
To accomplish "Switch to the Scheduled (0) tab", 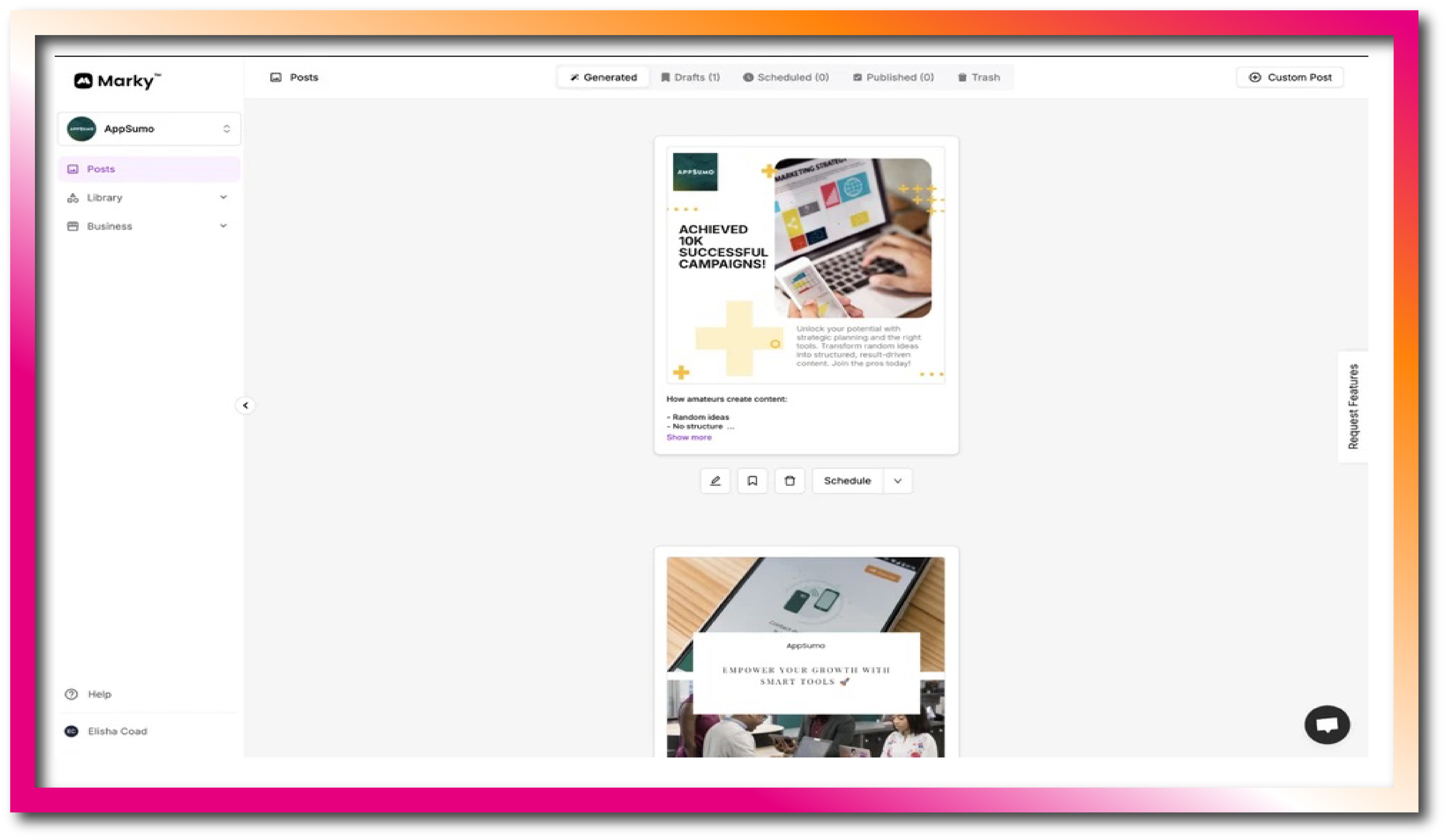I will 786,77.
